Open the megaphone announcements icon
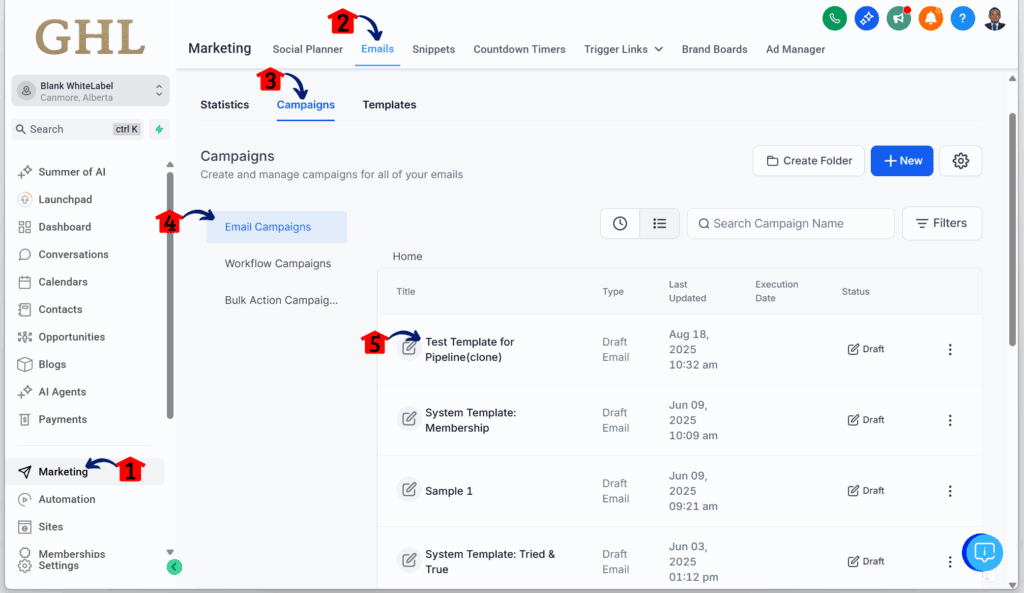1024x593 pixels. tap(899, 18)
